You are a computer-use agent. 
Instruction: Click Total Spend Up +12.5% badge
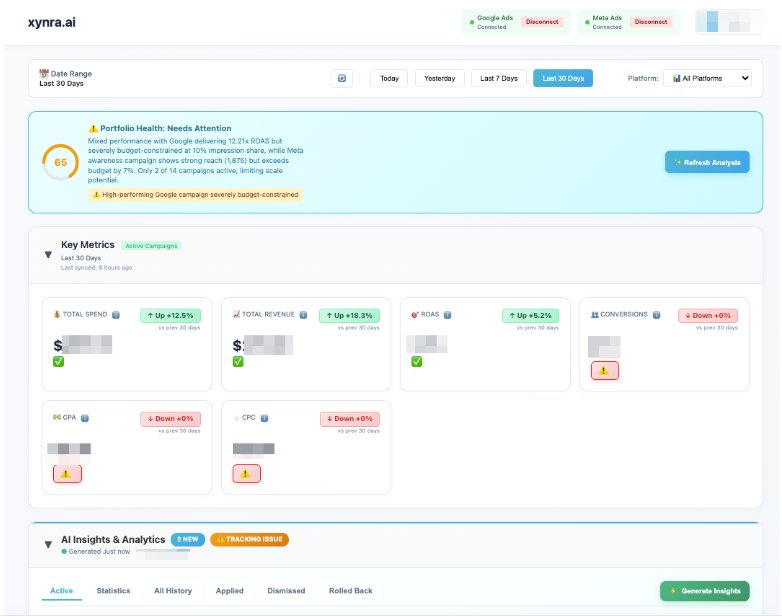[x=171, y=316]
